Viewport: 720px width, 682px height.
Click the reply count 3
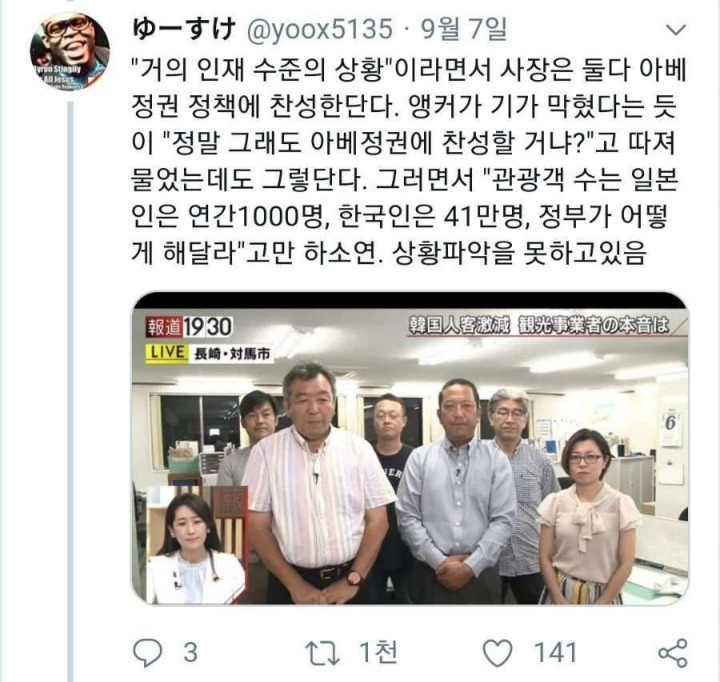(191, 653)
